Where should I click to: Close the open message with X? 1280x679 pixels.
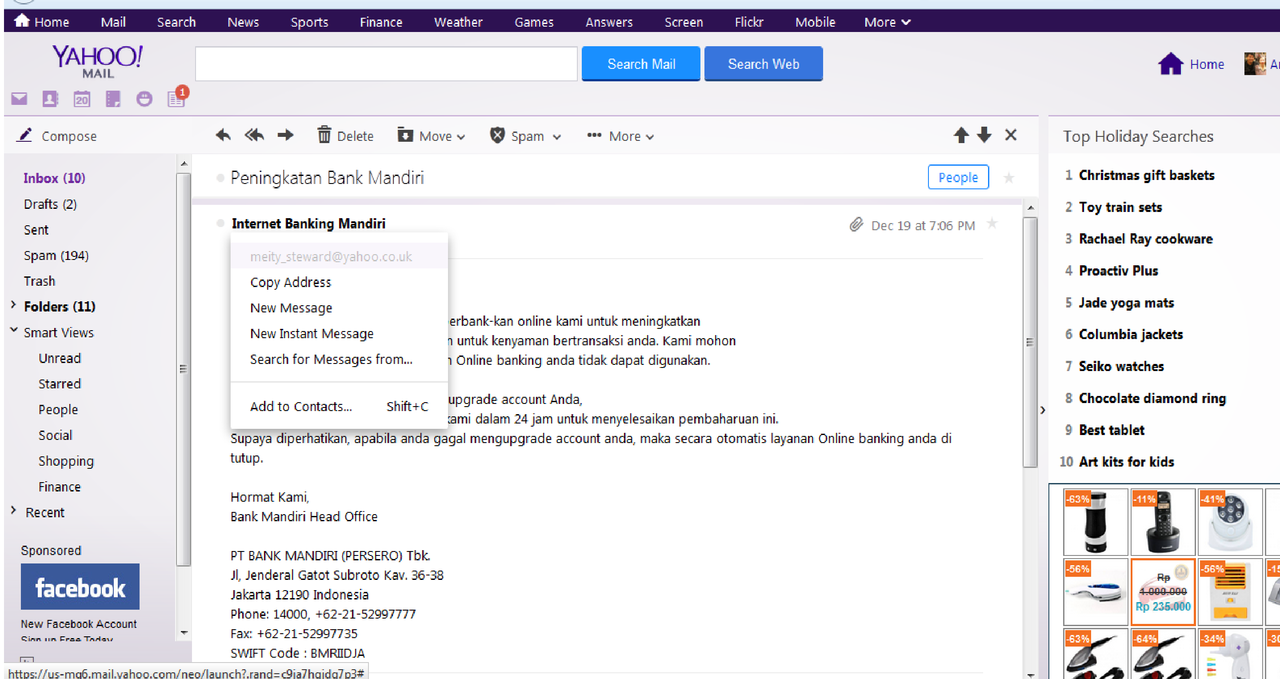[x=1011, y=135]
